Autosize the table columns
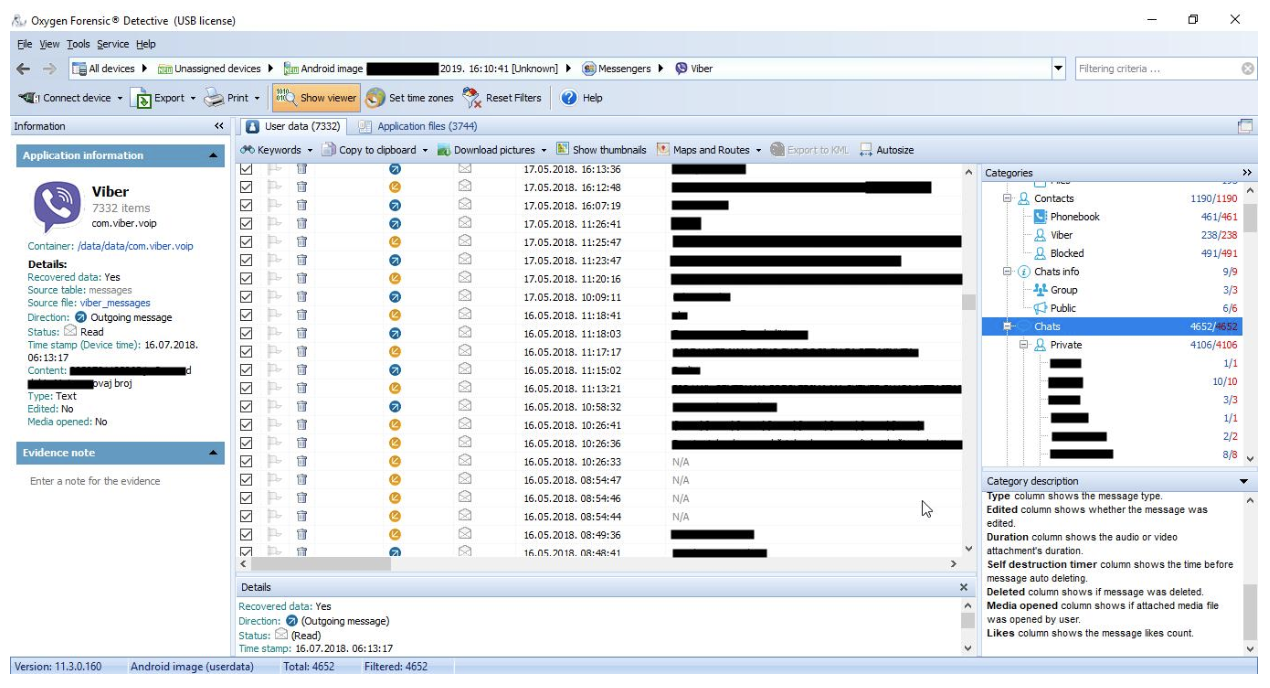Screen dimensions: 1270x688 click(x=886, y=150)
